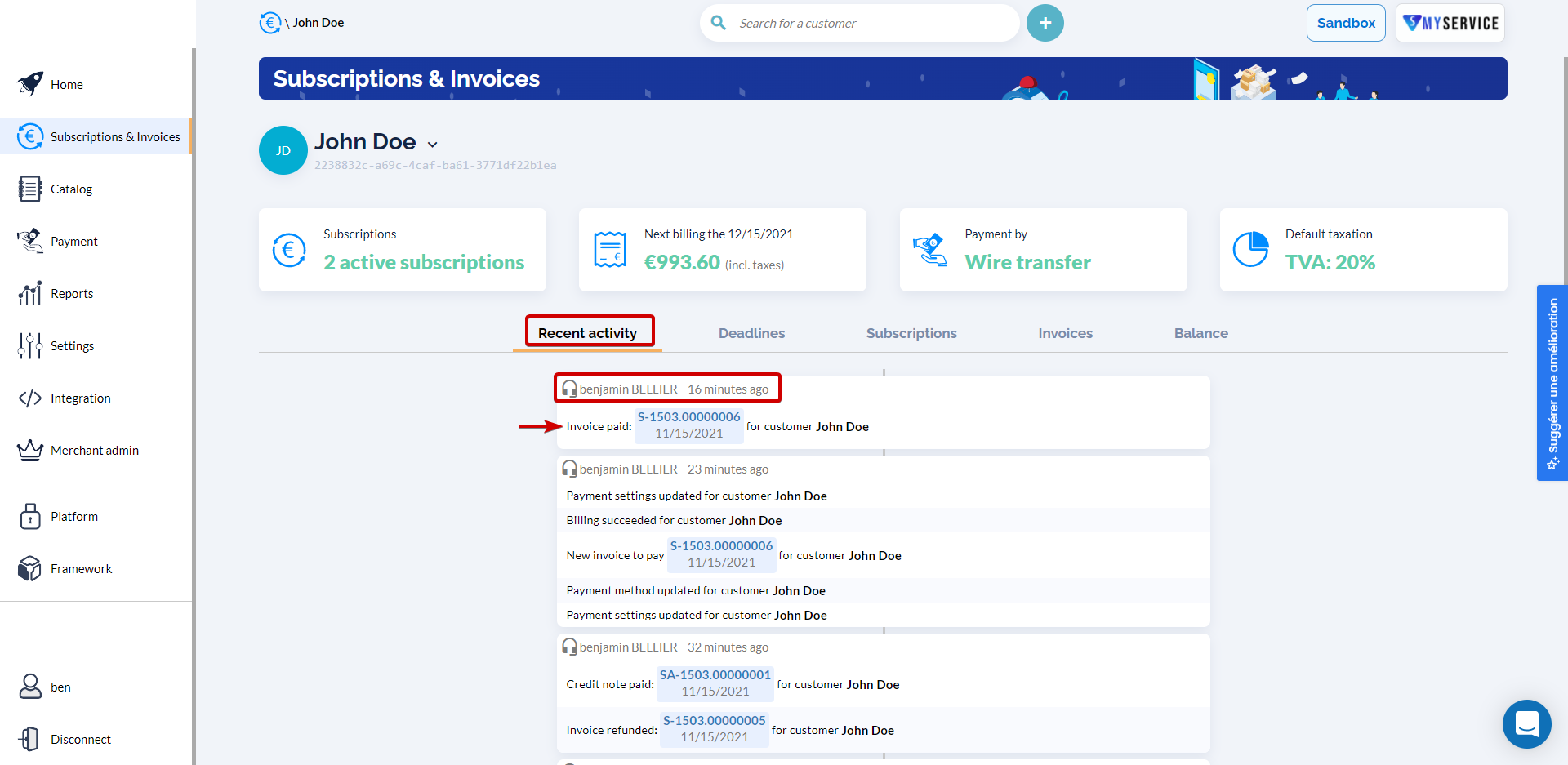Click headset icon beside 16 minutes ago entry
This screenshot has height=765, width=1568.
click(x=569, y=389)
